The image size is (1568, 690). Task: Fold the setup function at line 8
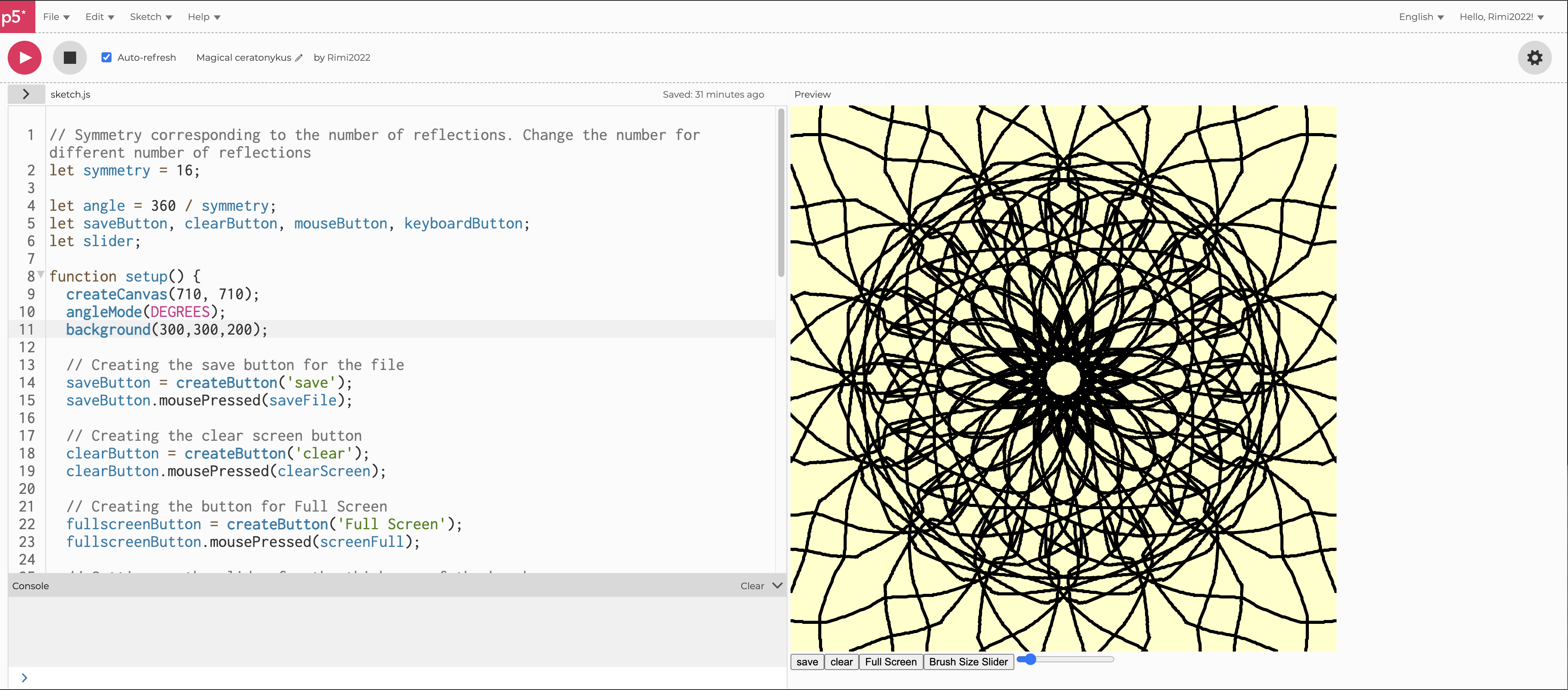tap(41, 275)
